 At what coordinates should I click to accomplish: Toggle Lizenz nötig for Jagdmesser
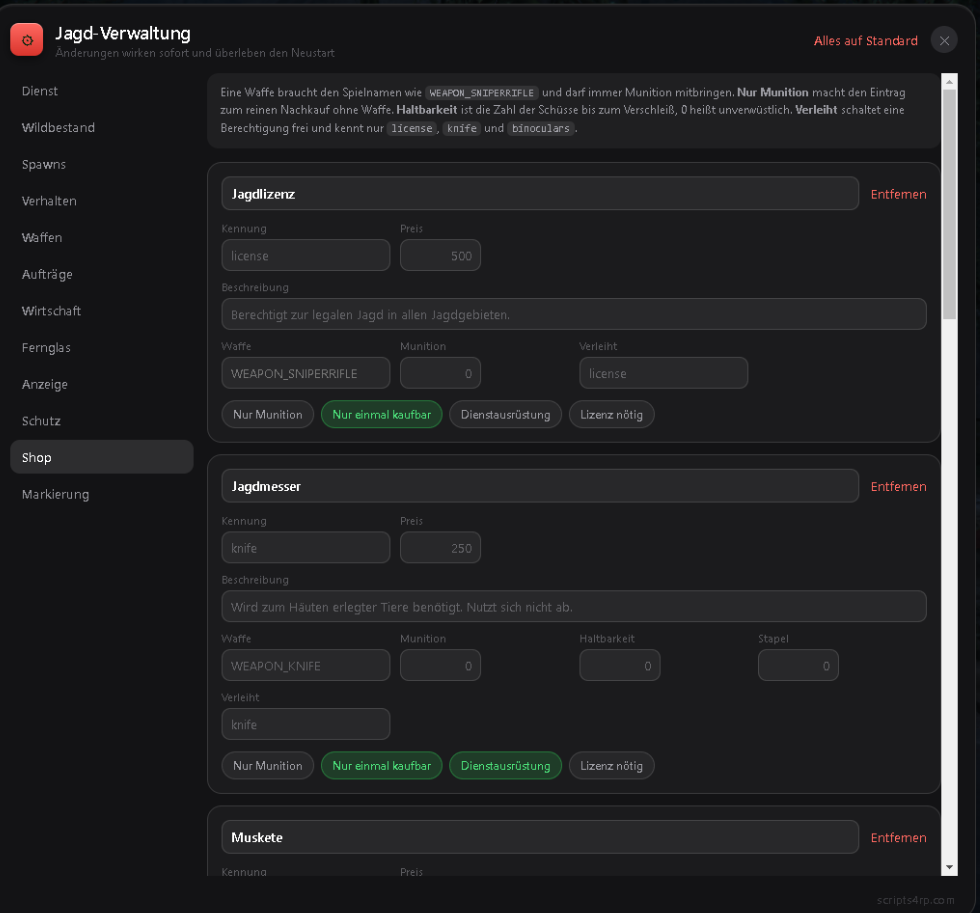(611, 766)
